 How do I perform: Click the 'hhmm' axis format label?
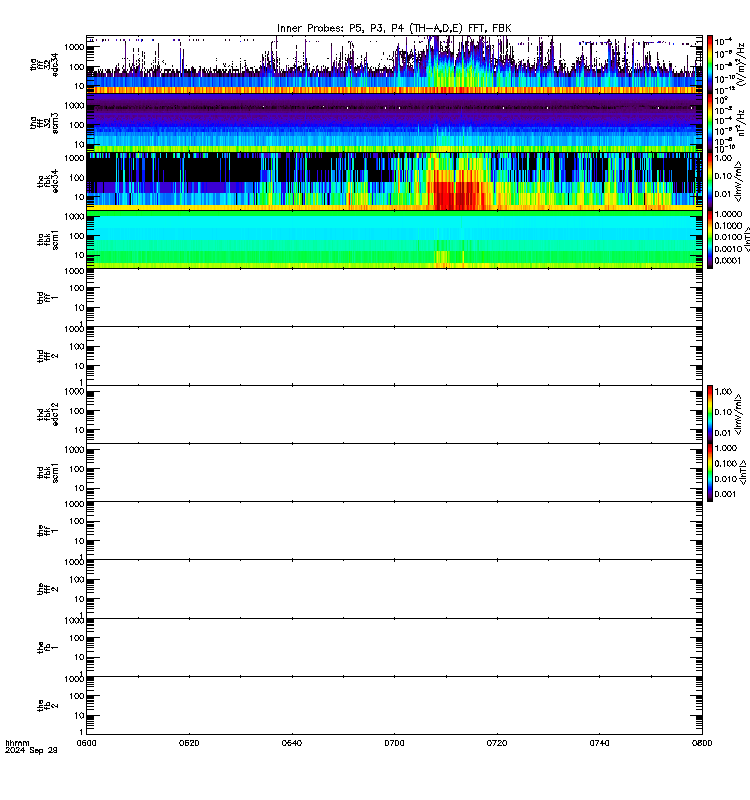coord(17,743)
